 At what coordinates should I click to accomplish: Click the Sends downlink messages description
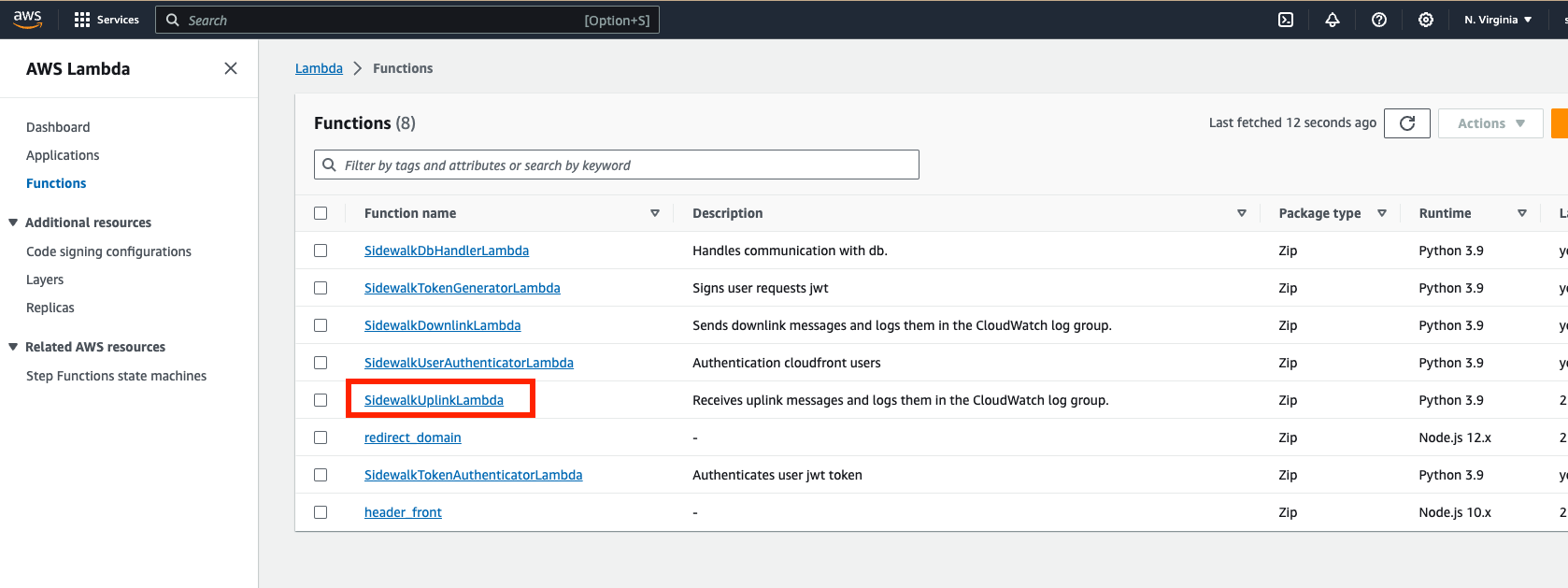tap(902, 325)
